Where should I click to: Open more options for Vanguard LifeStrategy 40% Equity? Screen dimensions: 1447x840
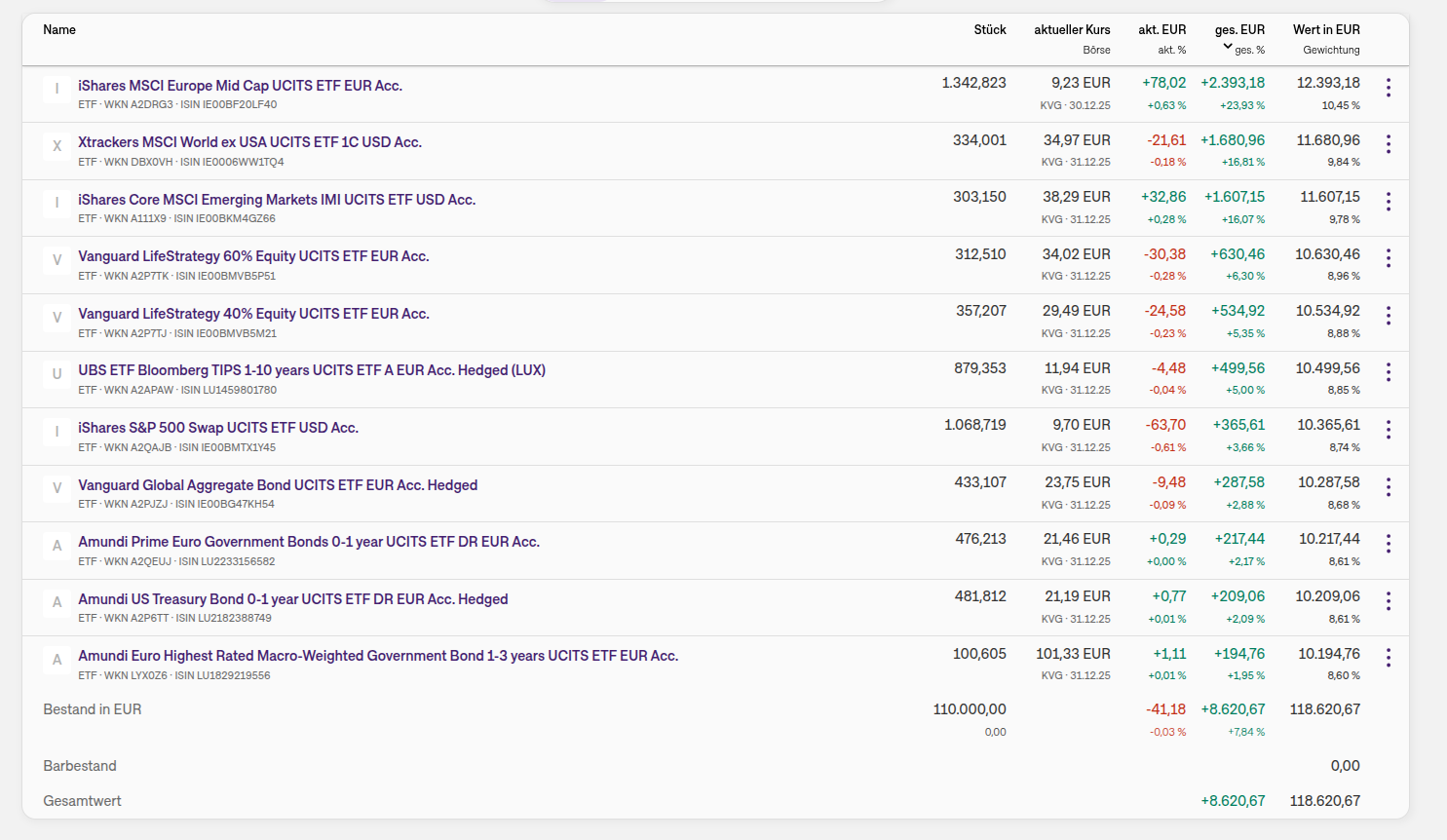point(1389,316)
